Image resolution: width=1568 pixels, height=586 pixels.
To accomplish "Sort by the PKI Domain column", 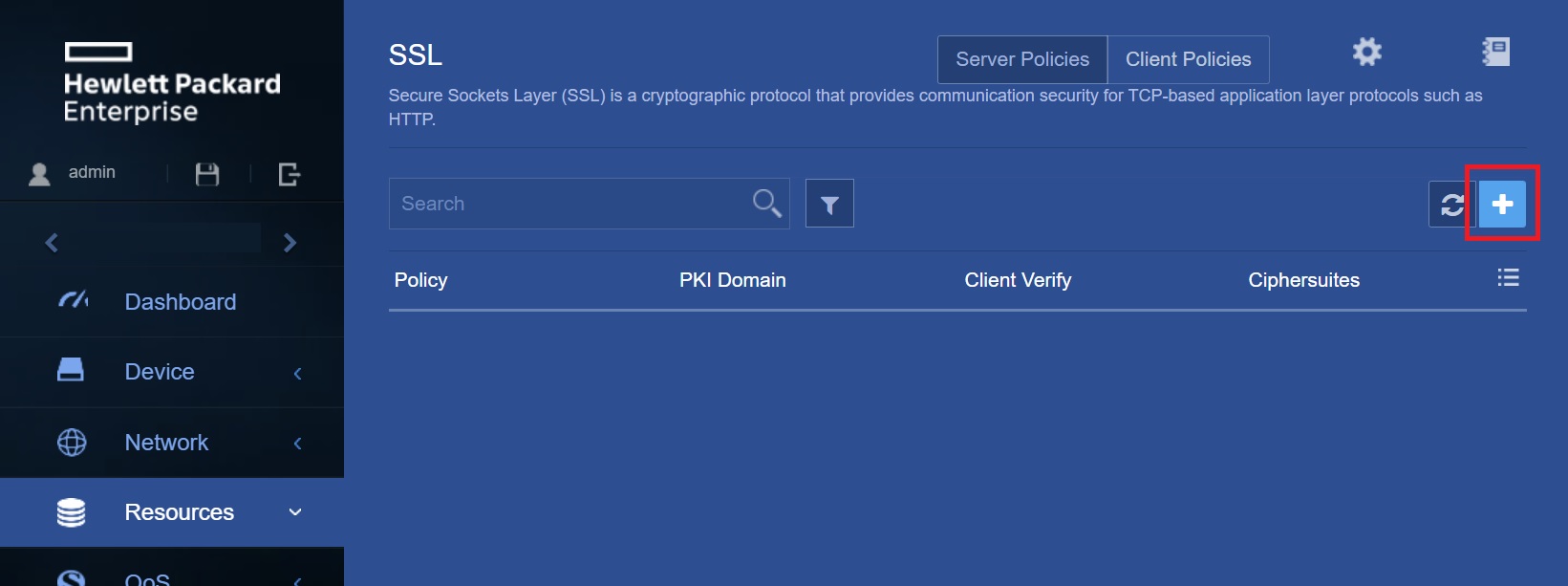I will [732, 280].
